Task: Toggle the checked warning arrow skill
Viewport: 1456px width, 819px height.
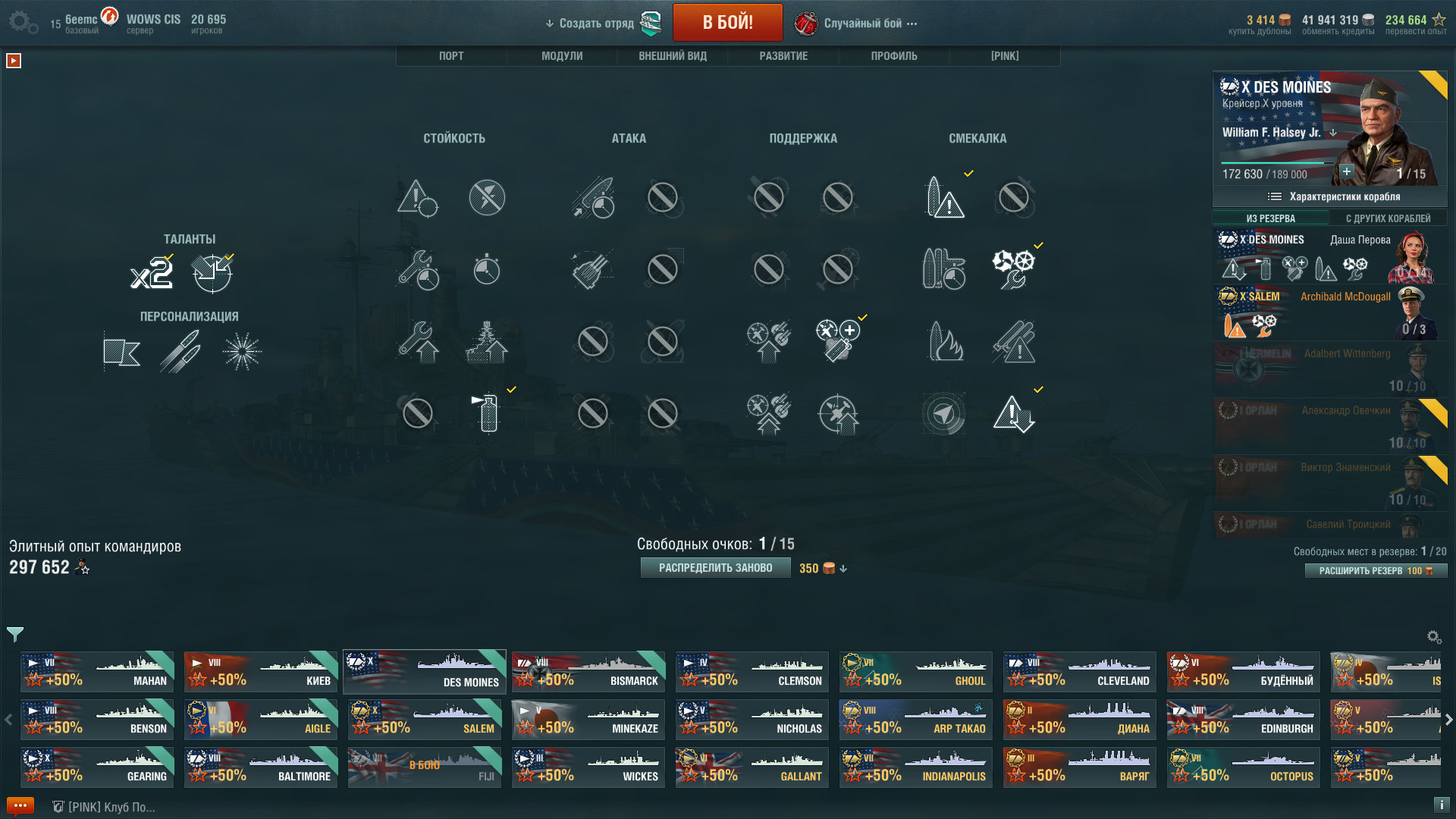Action: [1014, 413]
